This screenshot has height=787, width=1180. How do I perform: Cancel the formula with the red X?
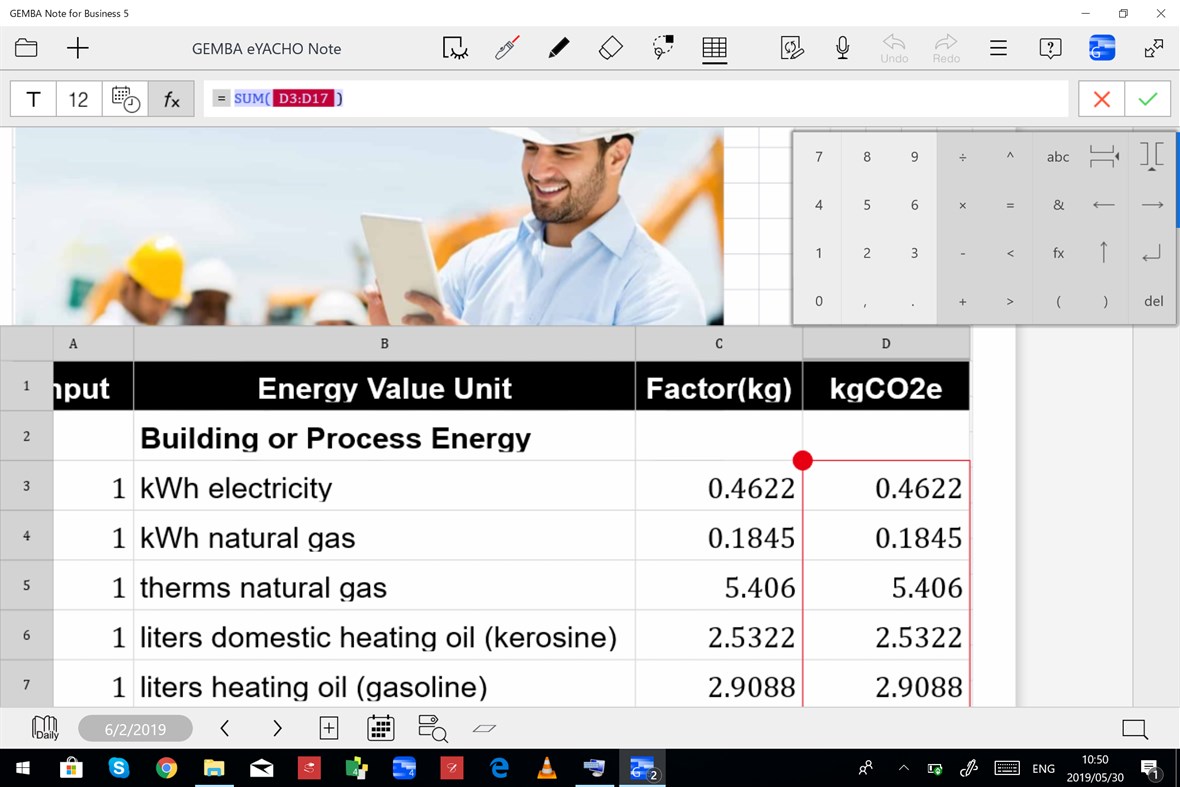pyautogui.click(x=1102, y=99)
